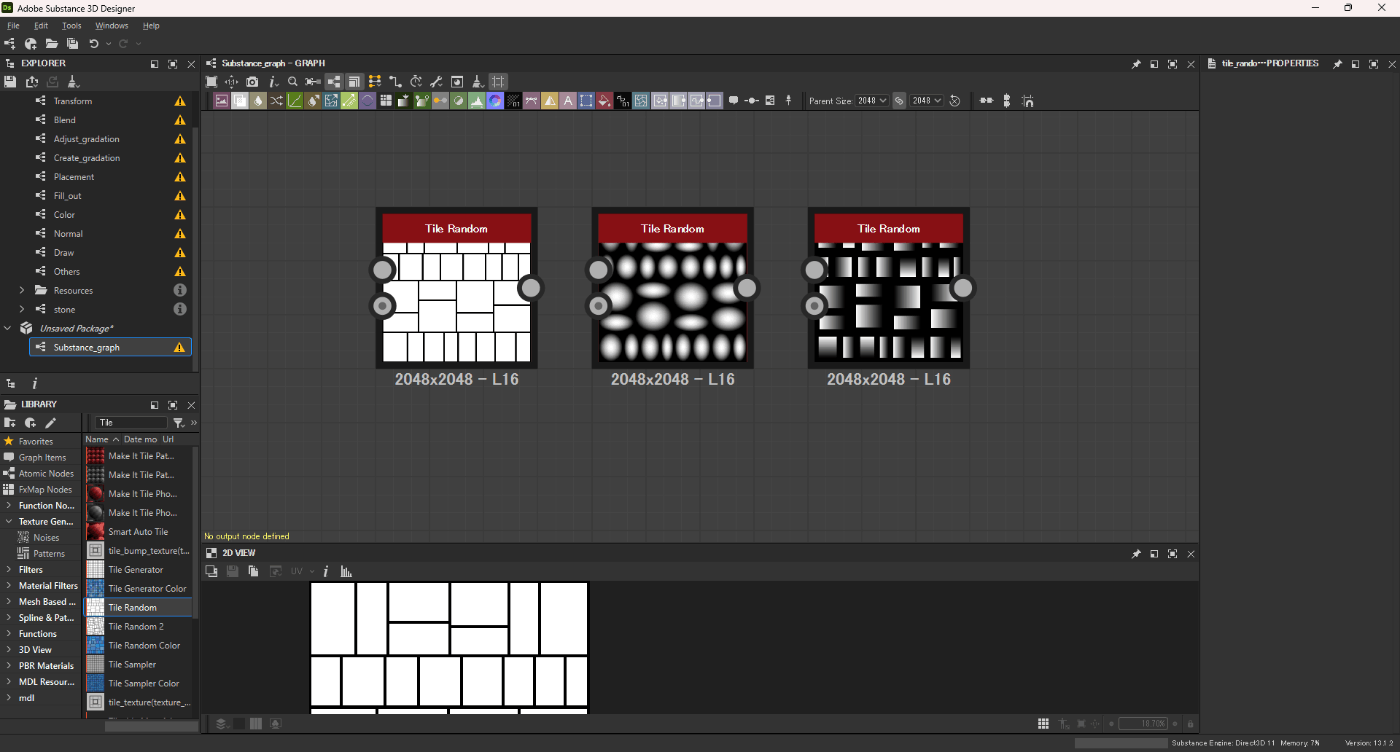This screenshot has width=1400, height=752.
Task: Open a package with the folder icon
Action: [51, 44]
